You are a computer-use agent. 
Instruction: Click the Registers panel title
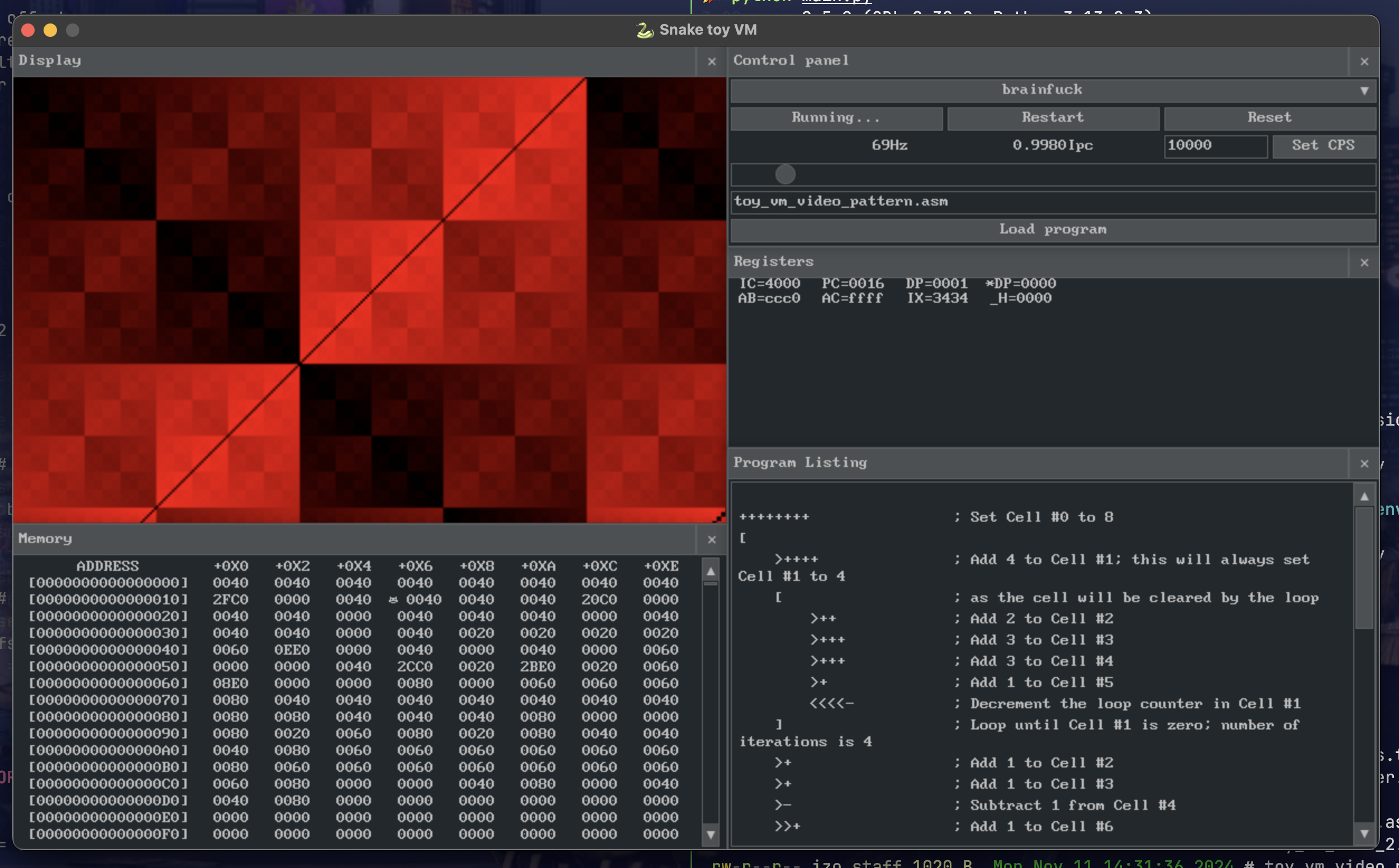pyautogui.click(x=773, y=261)
